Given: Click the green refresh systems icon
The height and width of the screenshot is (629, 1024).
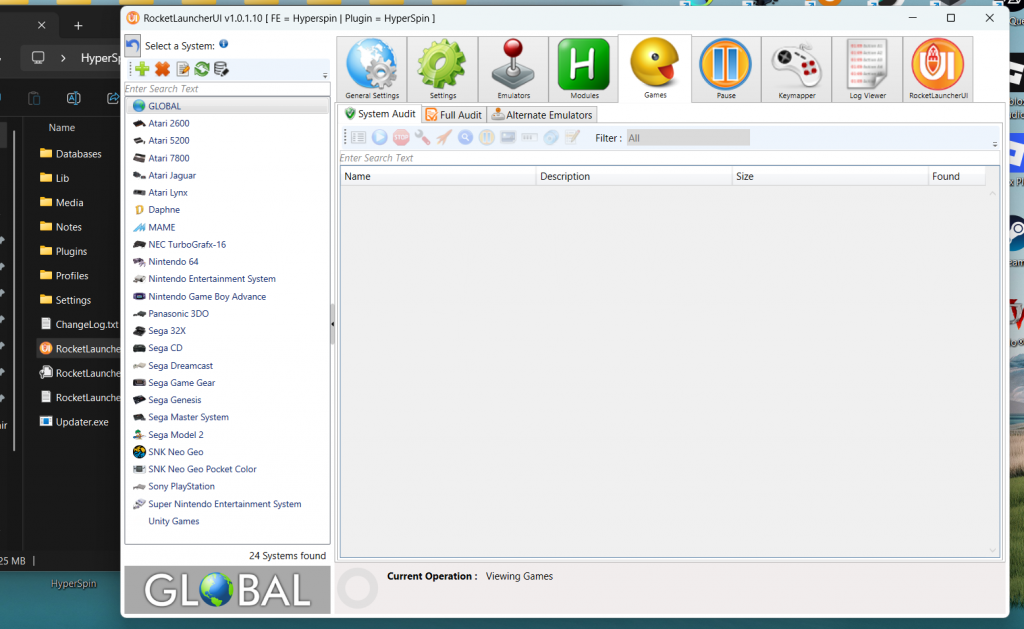Looking at the screenshot, I should pyautogui.click(x=202, y=69).
